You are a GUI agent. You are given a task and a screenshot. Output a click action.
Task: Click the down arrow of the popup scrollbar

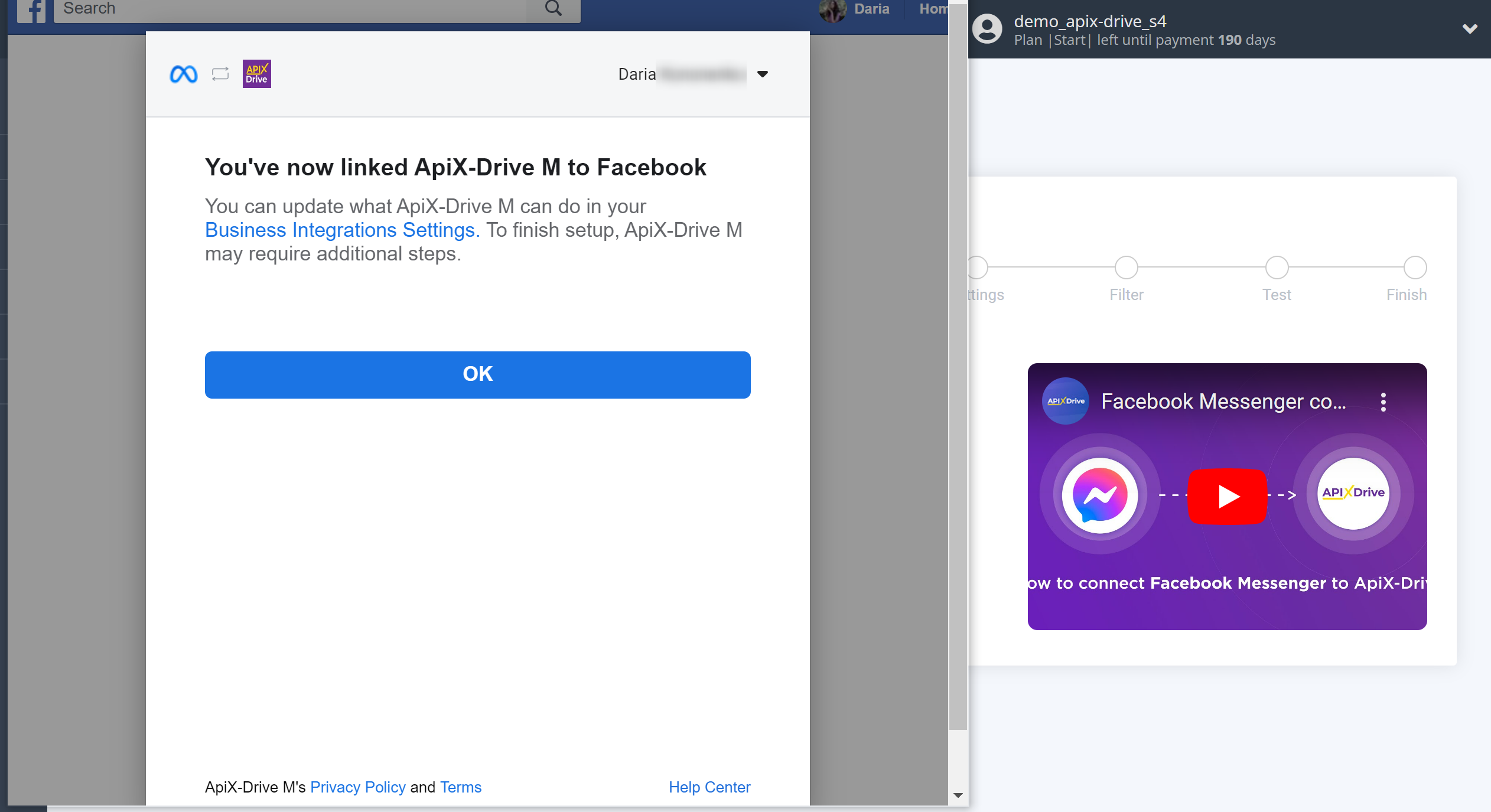click(x=958, y=795)
